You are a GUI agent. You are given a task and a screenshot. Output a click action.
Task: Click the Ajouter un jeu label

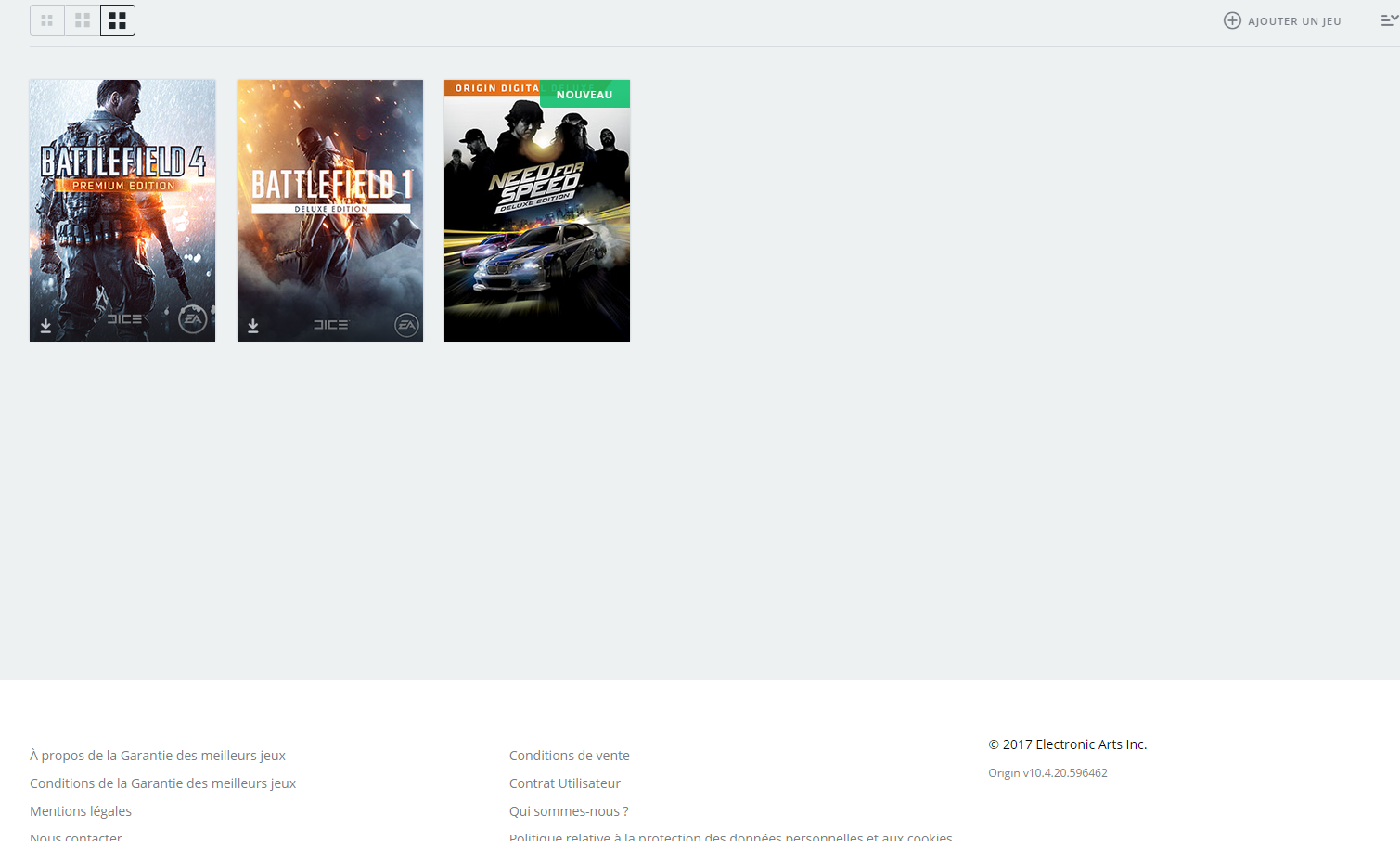pyautogui.click(x=1294, y=21)
